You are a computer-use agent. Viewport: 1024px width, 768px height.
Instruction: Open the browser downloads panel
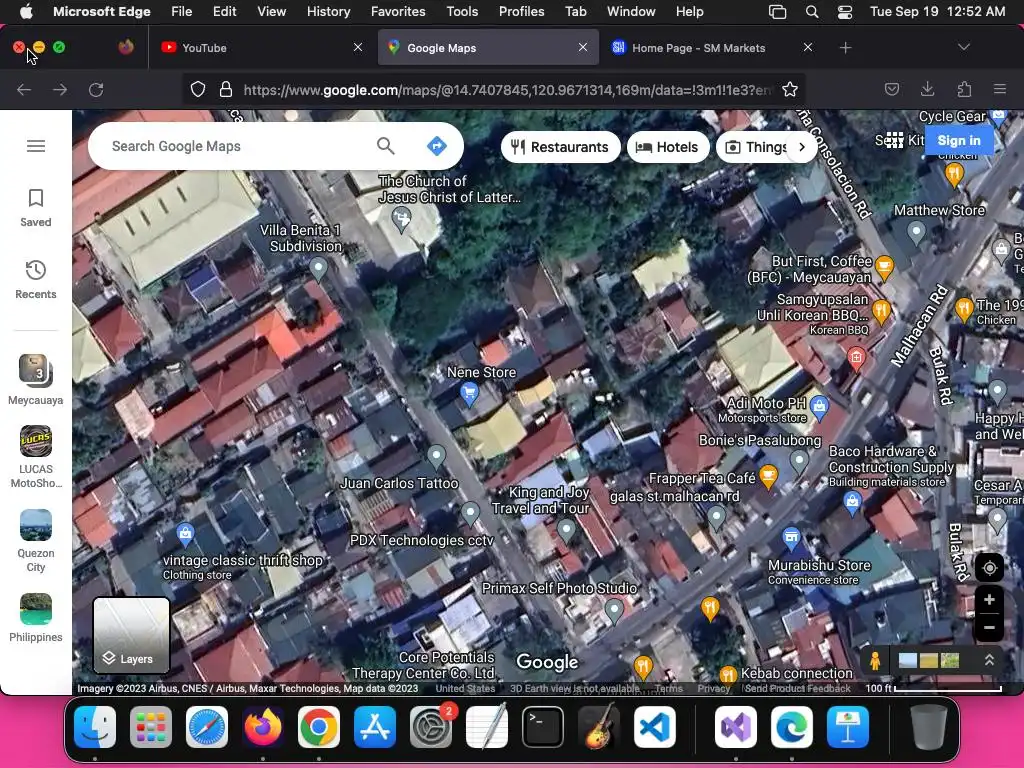[x=927, y=89]
